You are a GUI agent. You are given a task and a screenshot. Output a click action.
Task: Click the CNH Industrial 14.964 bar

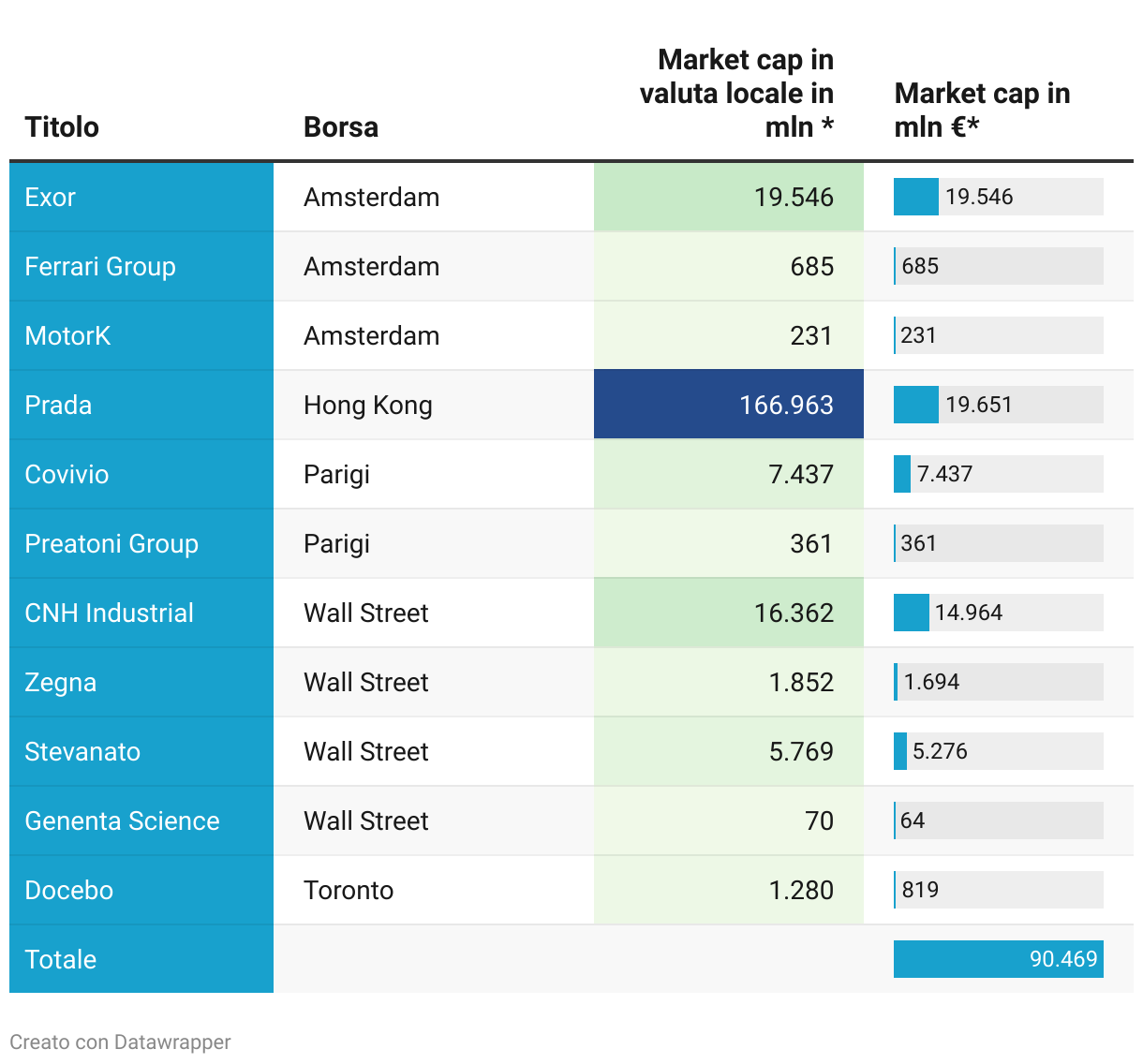click(998, 613)
